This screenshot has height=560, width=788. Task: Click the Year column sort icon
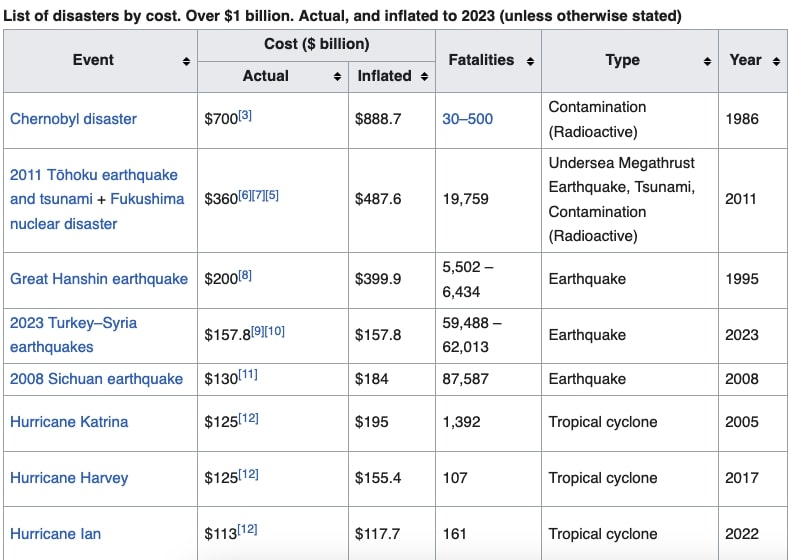775,61
